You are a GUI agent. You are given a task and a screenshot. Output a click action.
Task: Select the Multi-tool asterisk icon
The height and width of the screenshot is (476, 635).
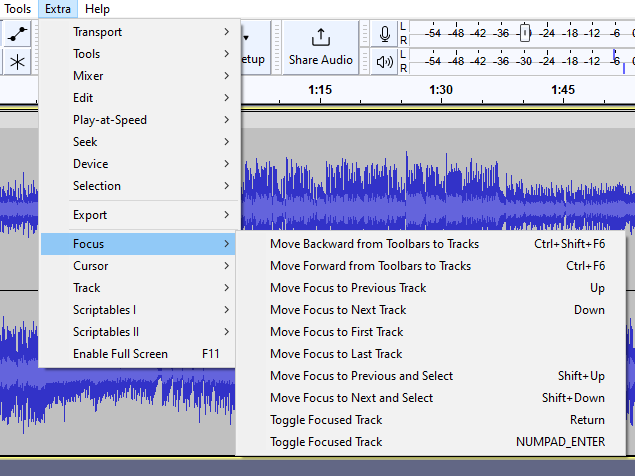tap(17, 62)
